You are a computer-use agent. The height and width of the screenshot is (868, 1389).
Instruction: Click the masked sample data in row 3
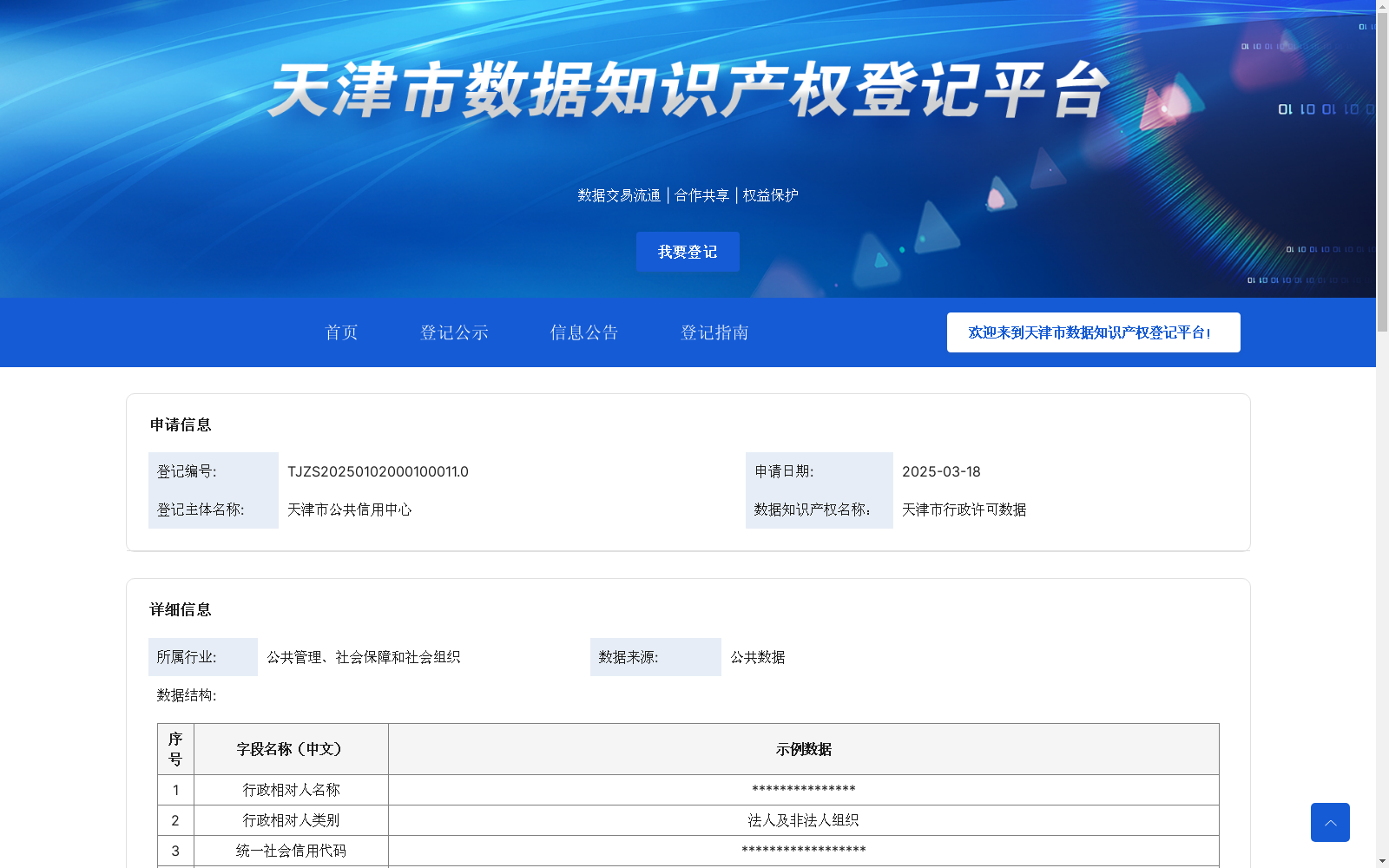click(804, 851)
